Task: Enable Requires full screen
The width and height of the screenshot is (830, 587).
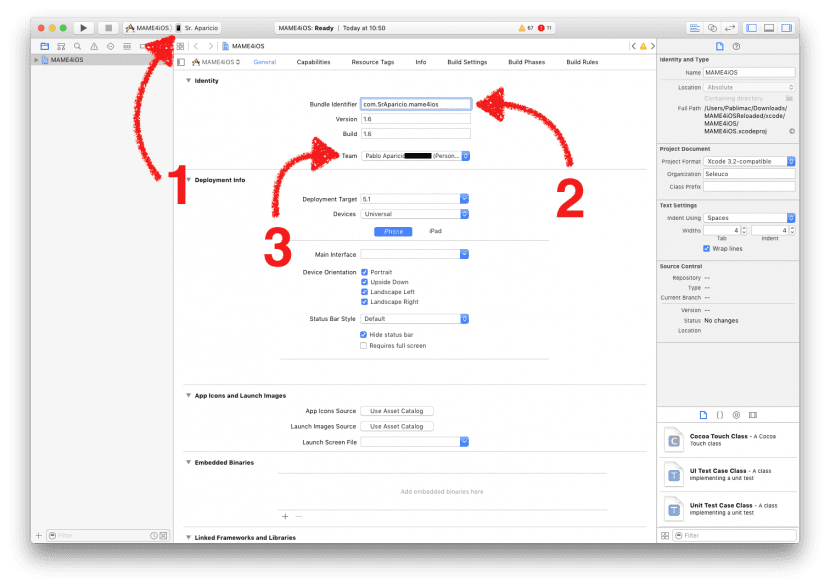Action: tap(364, 346)
